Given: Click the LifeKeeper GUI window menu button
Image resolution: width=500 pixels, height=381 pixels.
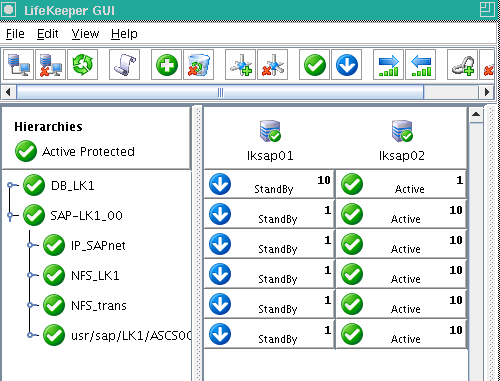Looking at the screenshot, I should tap(9, 10).
